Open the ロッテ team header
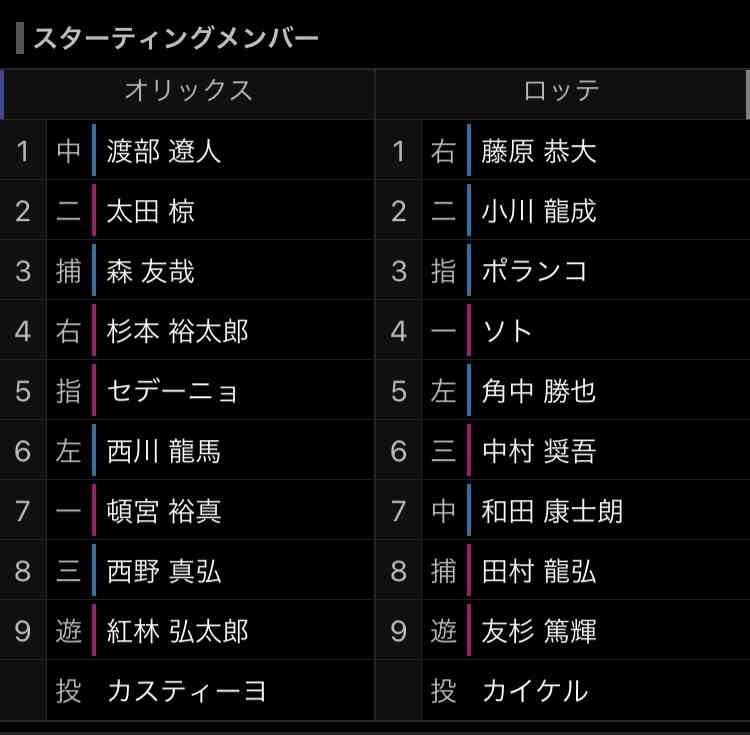The width and height of the screenshot is (750, 735). (562, 91)
